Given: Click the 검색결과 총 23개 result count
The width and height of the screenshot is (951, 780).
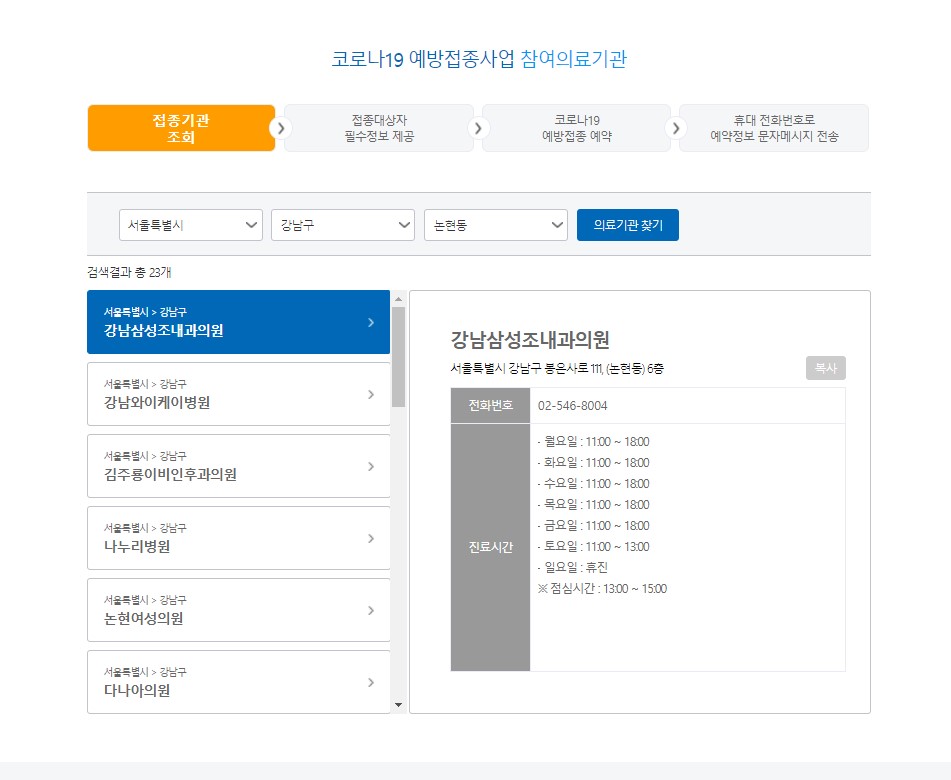Looking at the screenshot, I should [x=129, y=272].
